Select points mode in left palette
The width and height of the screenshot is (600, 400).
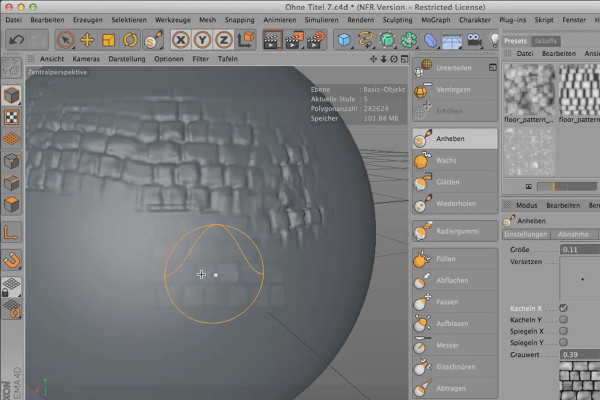11,161
